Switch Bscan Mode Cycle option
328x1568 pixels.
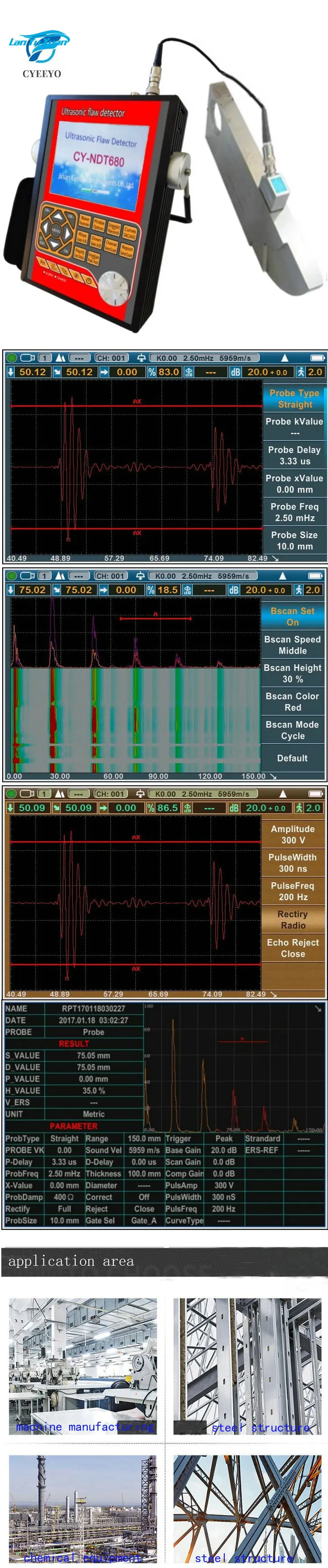pos(293,730)
